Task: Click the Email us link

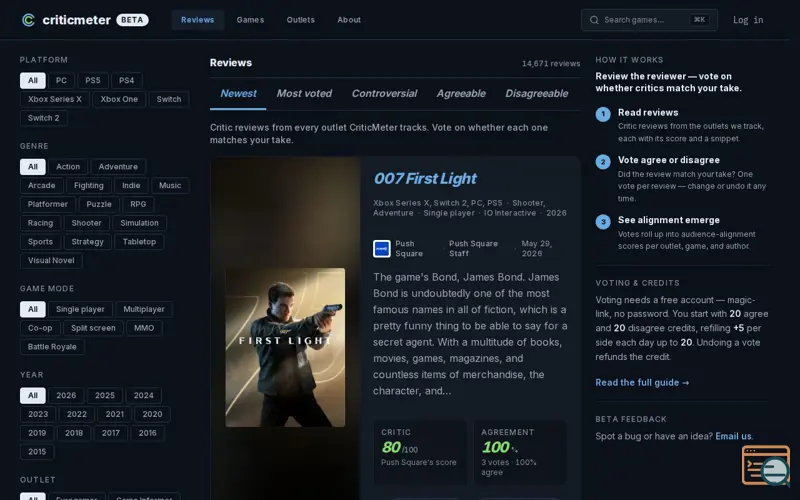Action: [x=733, y=436]
